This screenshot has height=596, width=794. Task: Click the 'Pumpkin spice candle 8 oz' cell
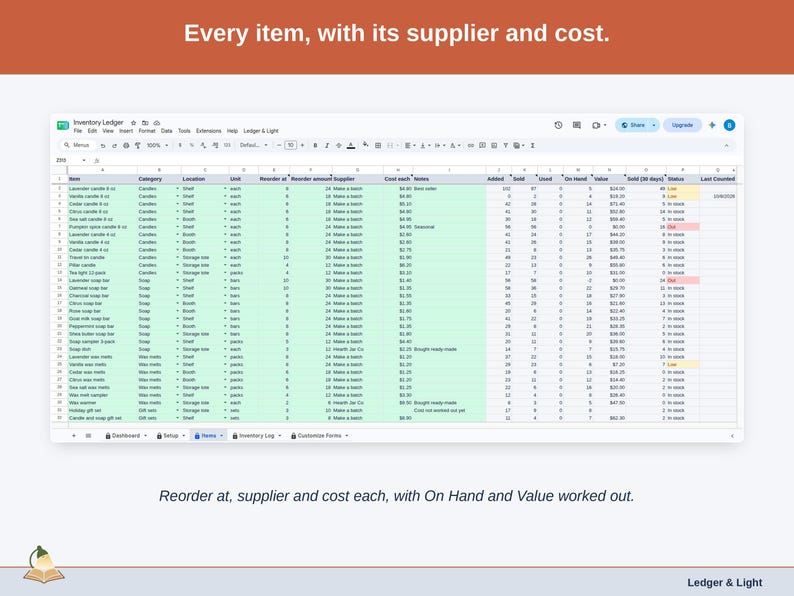click(102, 227)
